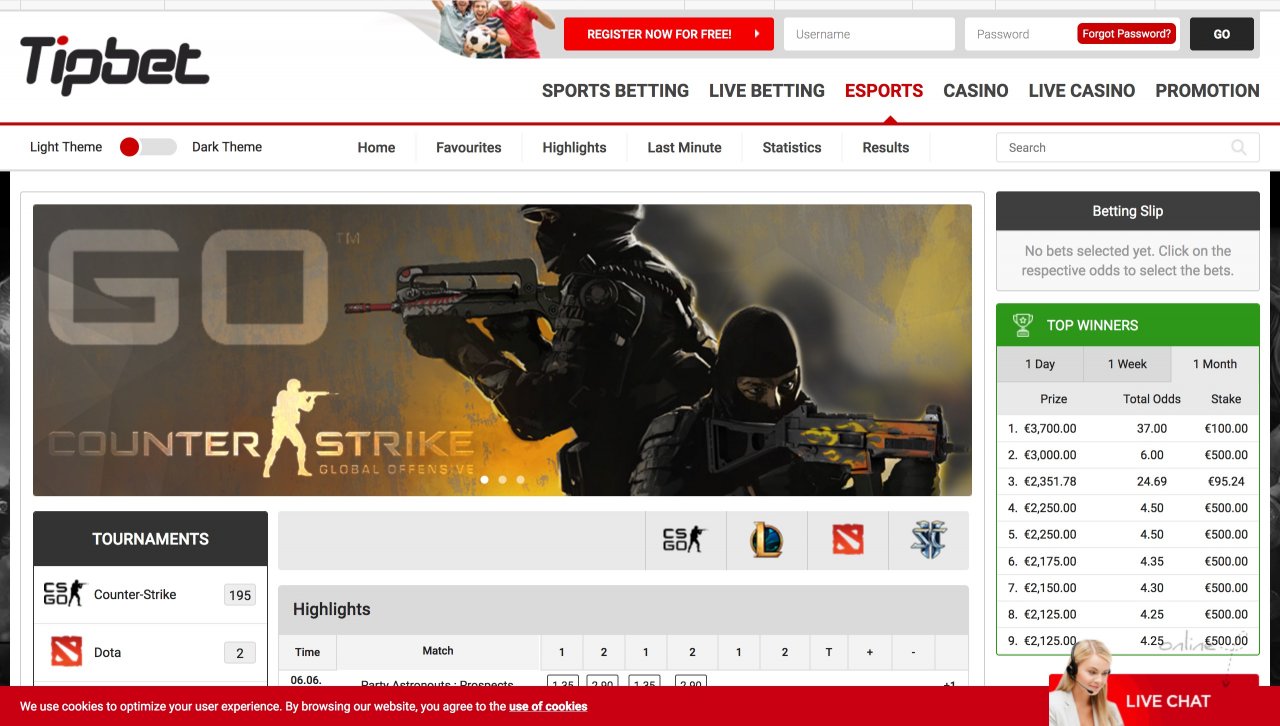1280x726 pixels.
Task: Click the Highlights section heading
Action: click(332, 609)
